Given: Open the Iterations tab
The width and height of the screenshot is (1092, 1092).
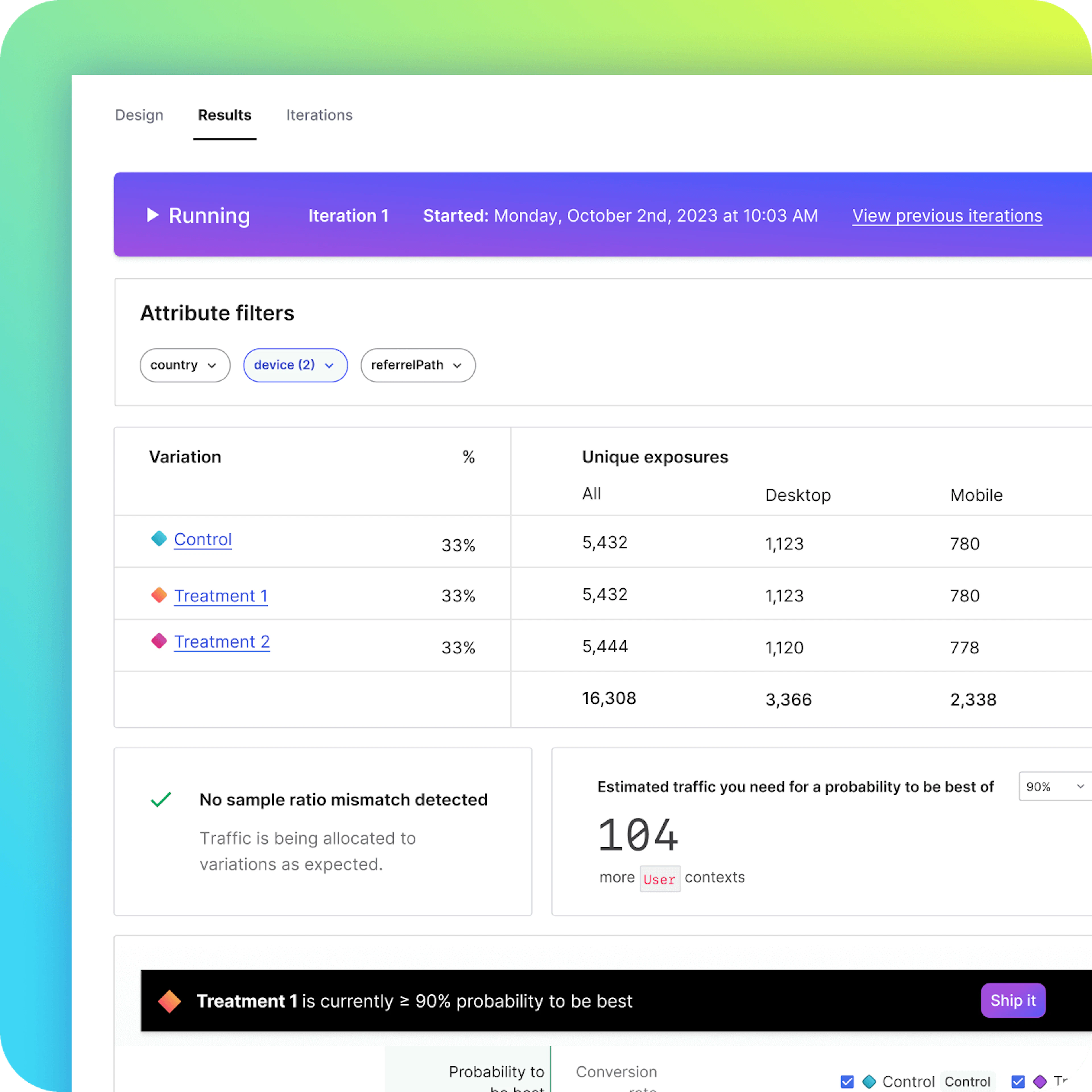Looking at the screenshot, I should coord(319,115).
